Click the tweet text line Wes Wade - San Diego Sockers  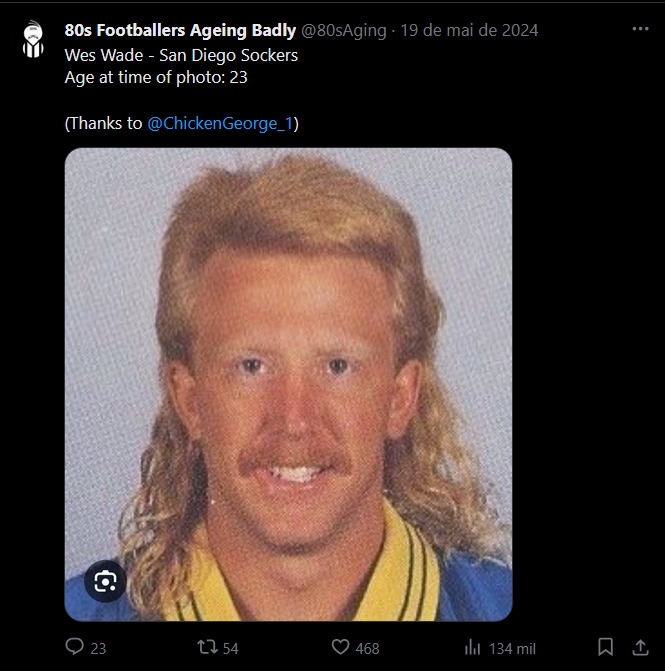tap(181, 55)
